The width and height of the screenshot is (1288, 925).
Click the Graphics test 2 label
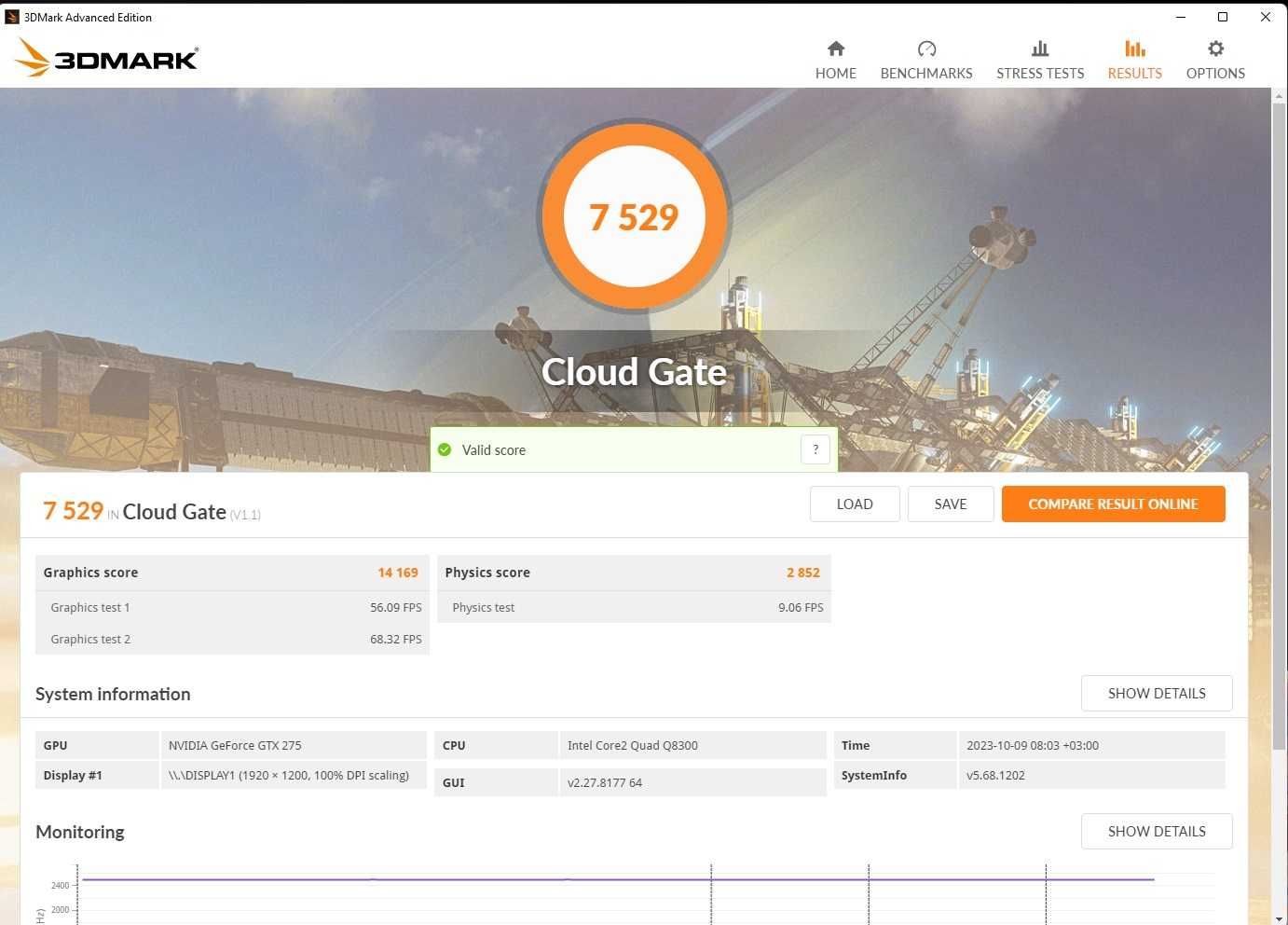pos(90,640)
